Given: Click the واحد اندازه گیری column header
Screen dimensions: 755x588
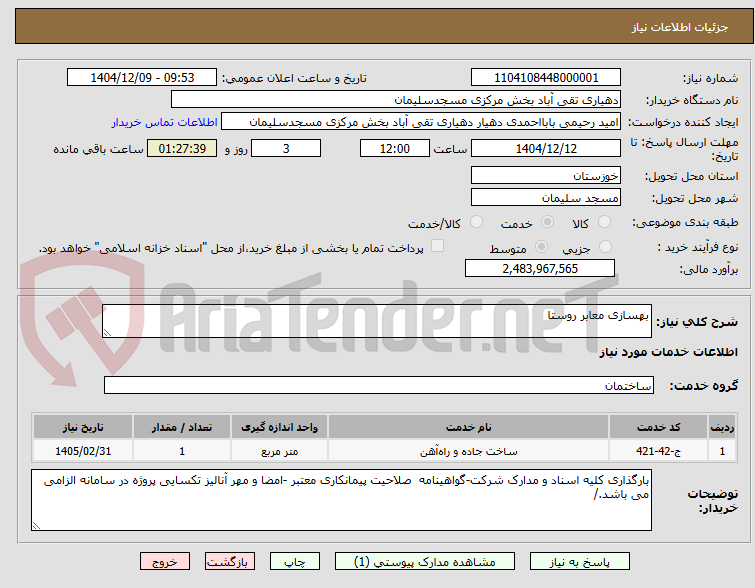Looking at the screenshot, I should (x=279, y=427).
